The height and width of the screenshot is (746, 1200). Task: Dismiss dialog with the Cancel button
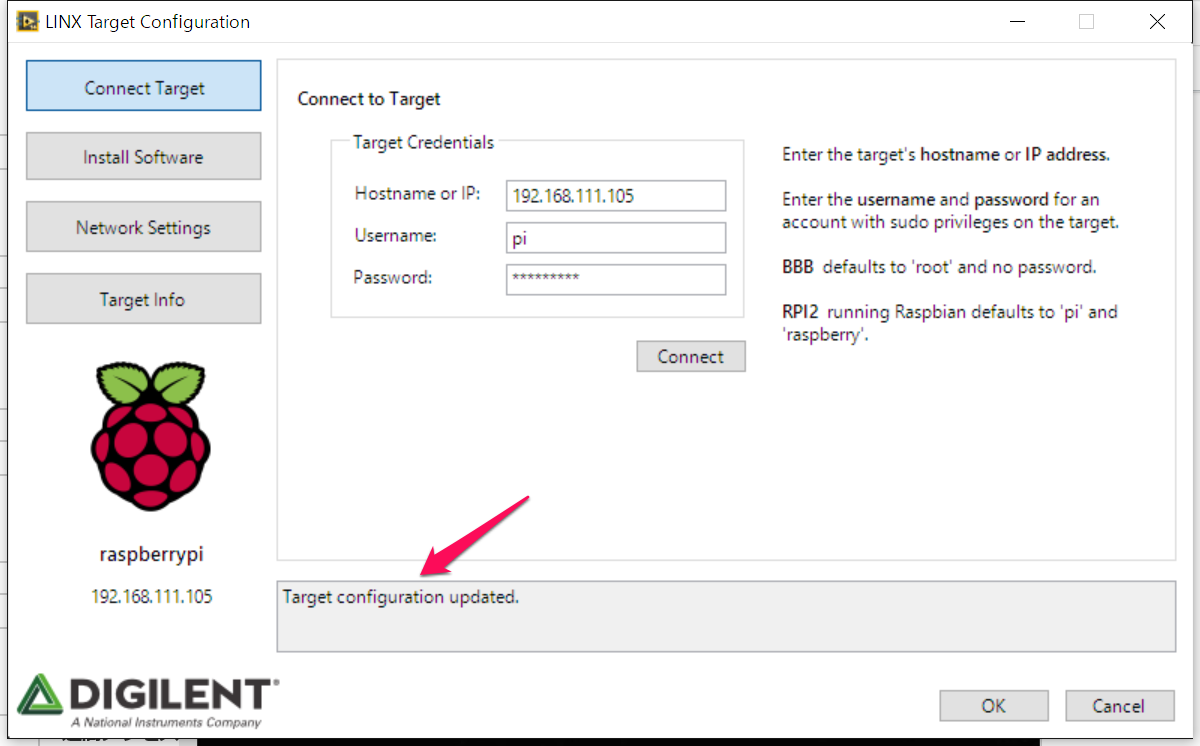pos(1118,706)
